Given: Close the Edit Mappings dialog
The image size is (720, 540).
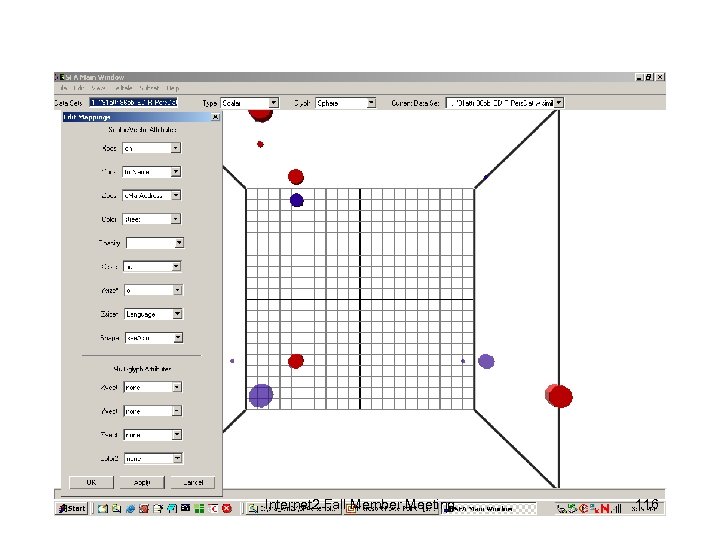Looking at the screenshot, I should [x=215, y=117].
